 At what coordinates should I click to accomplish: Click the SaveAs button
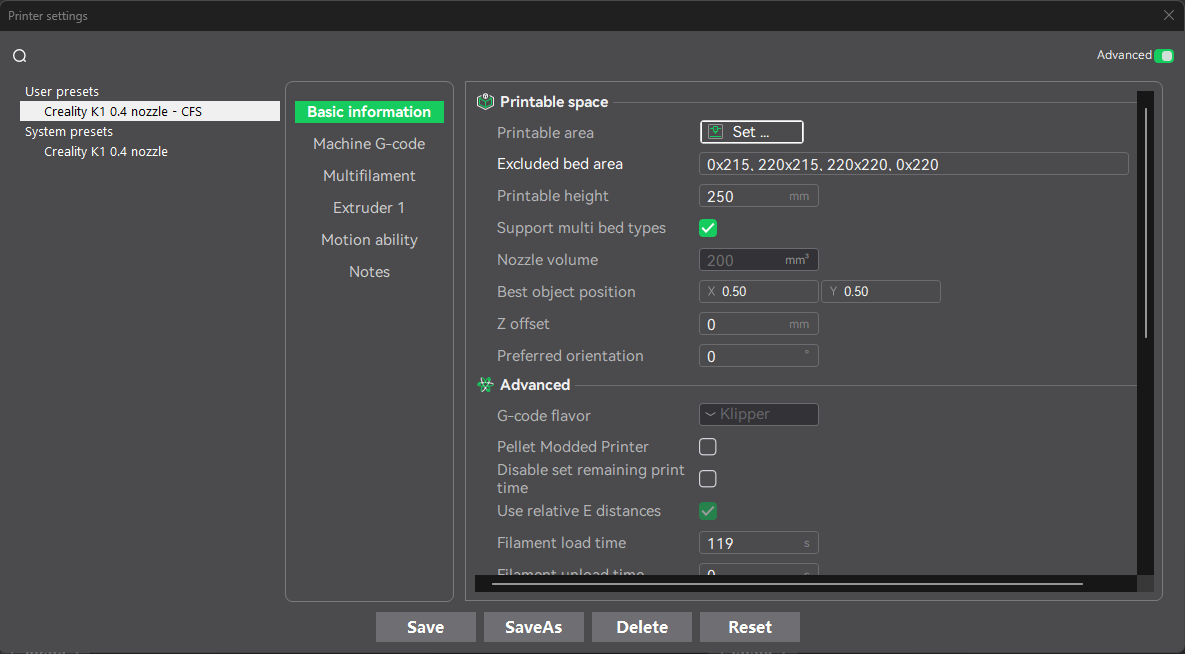(x=533, y=627)
